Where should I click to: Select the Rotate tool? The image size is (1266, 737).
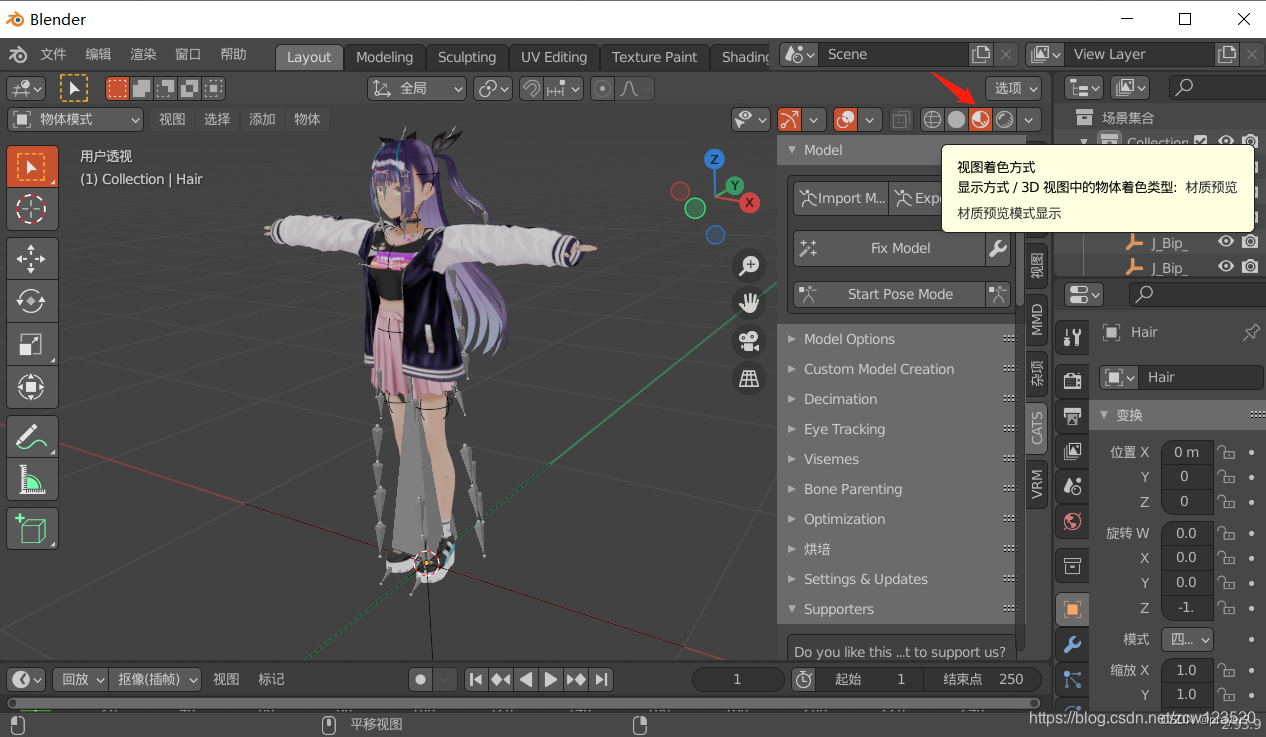[x=32, y=301]
